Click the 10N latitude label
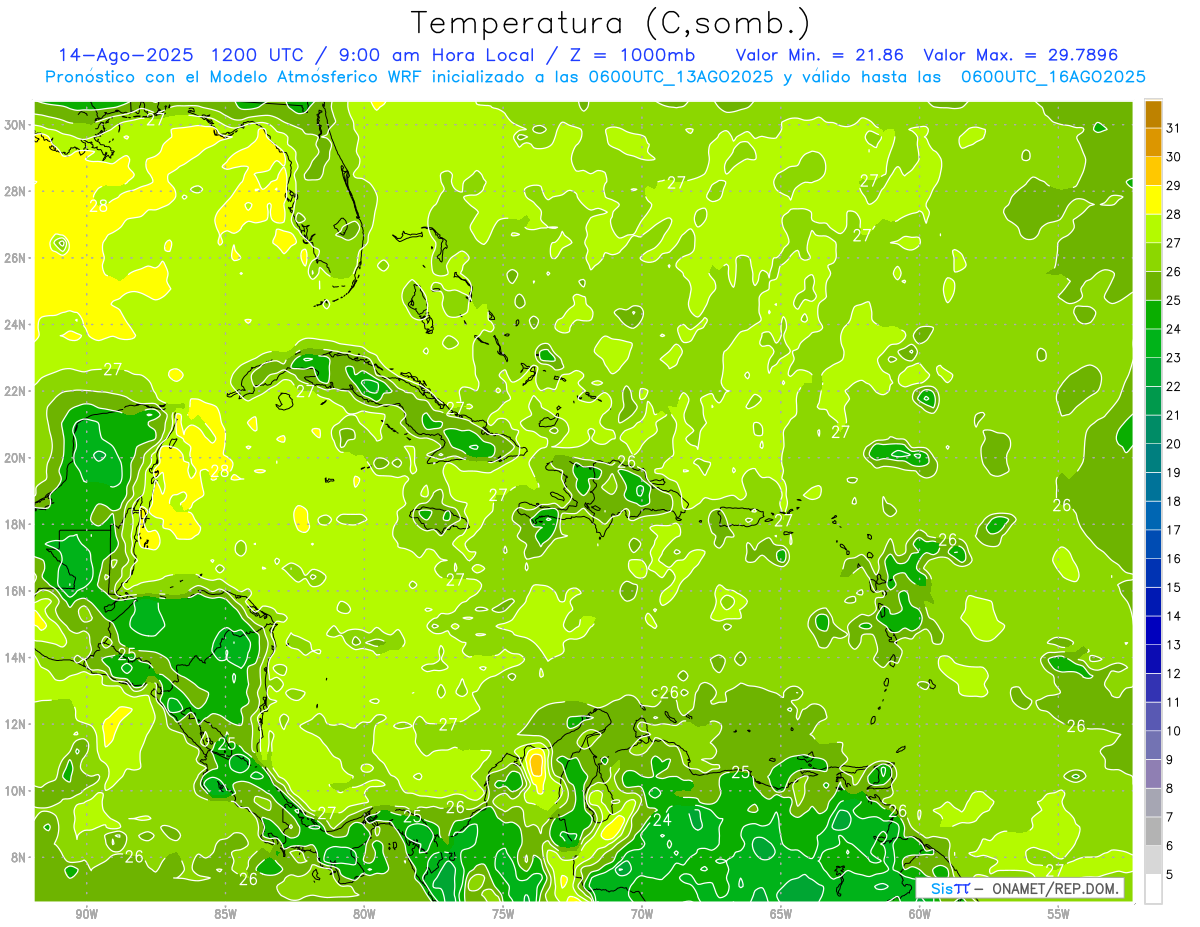This screenshot has width=1200, height=927. pos(15,790)
